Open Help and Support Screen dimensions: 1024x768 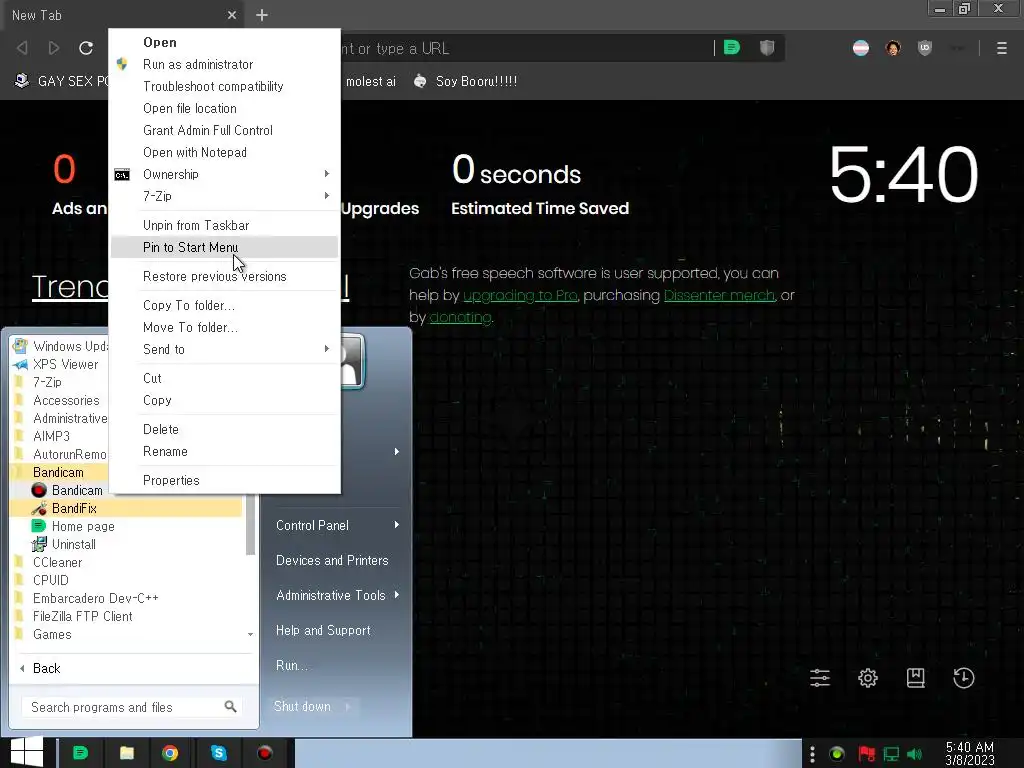point(337,630)
